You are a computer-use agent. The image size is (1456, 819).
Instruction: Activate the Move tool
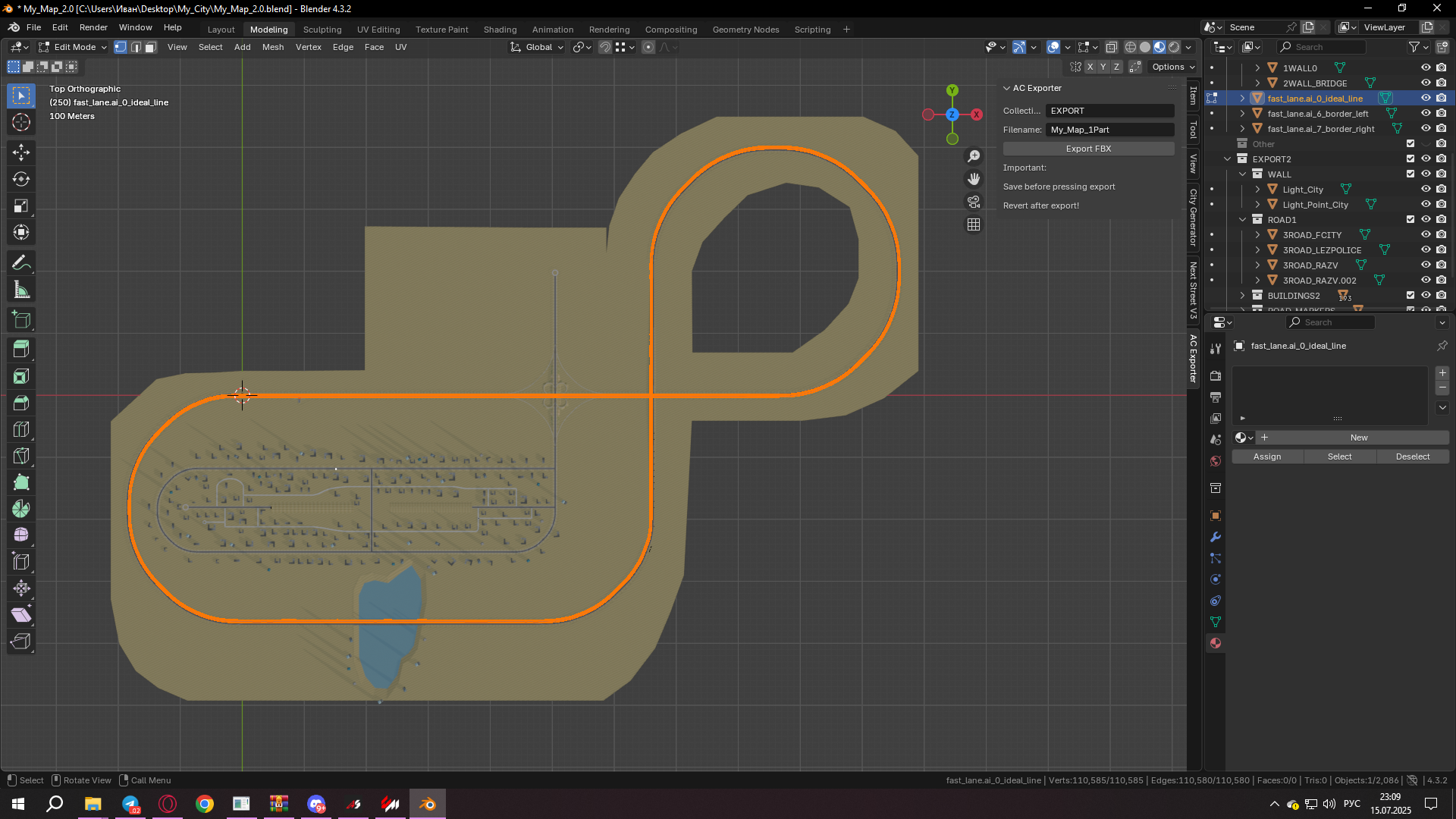[x=21, y=152]
